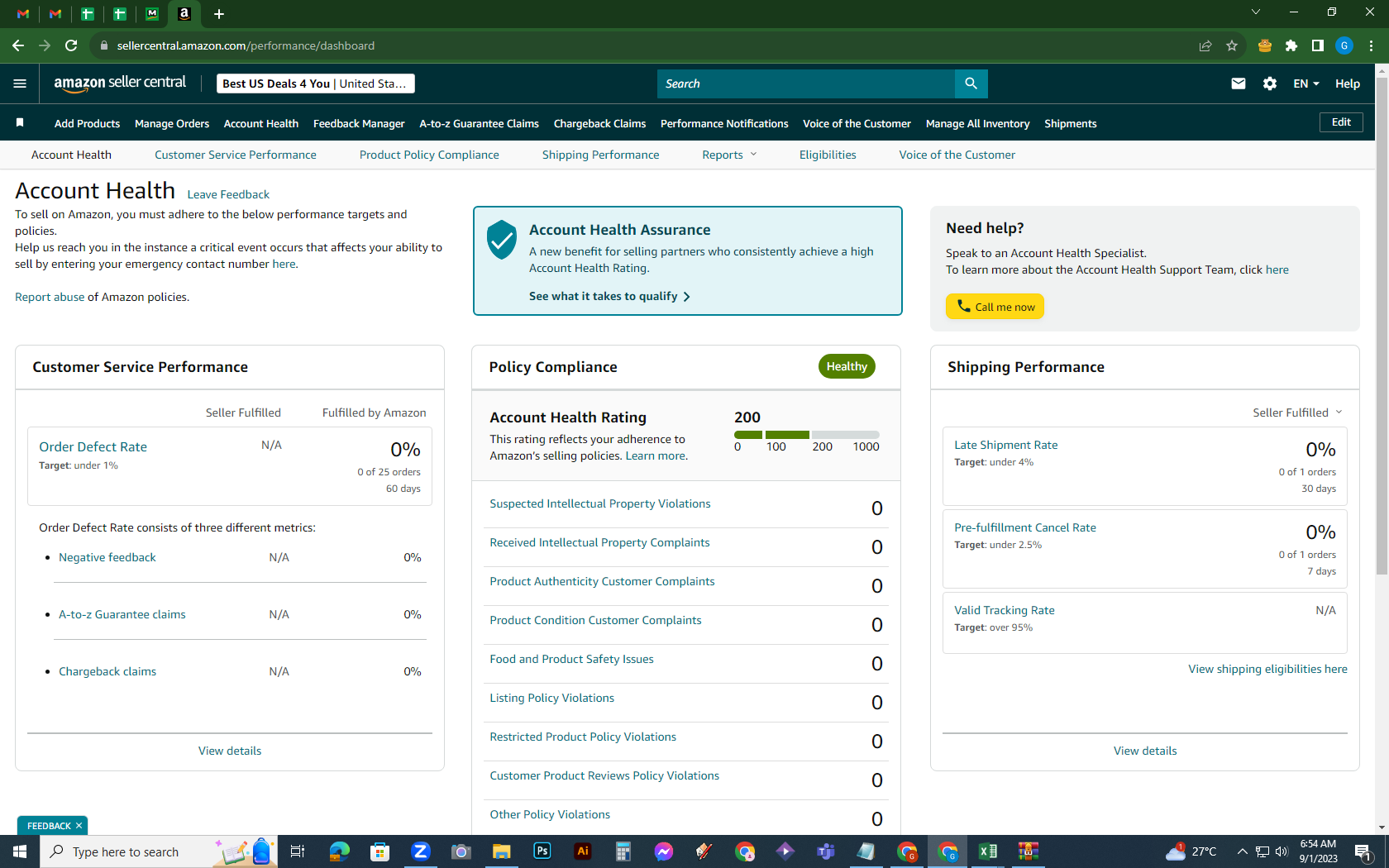This screenshot has height=868, width=1389.
Task: Bookmark this page with star icon
Action: tap(1232, 45)
